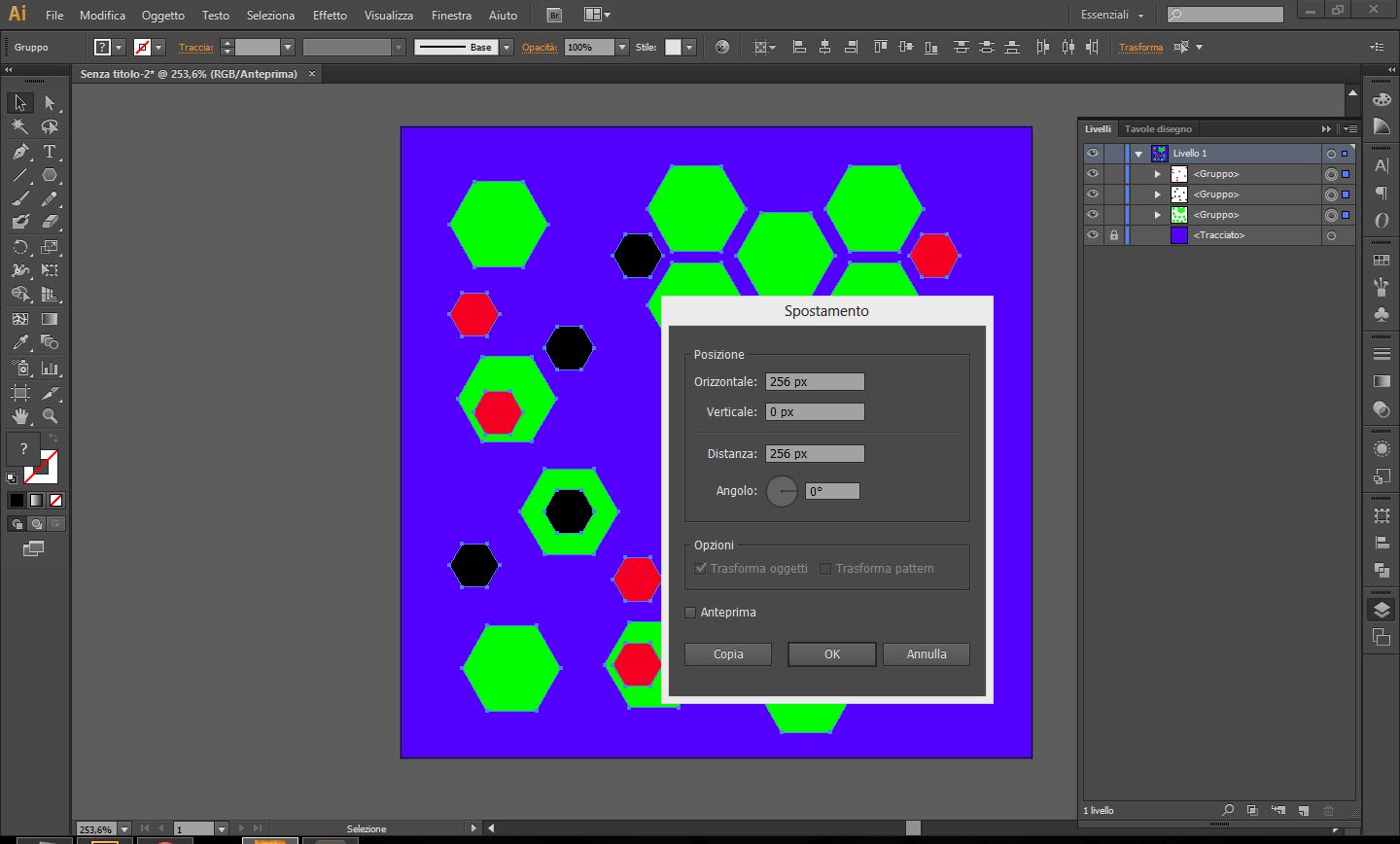Open the Opacità value dropdown
Viewport: 1400px width, 844px height.
622,48
